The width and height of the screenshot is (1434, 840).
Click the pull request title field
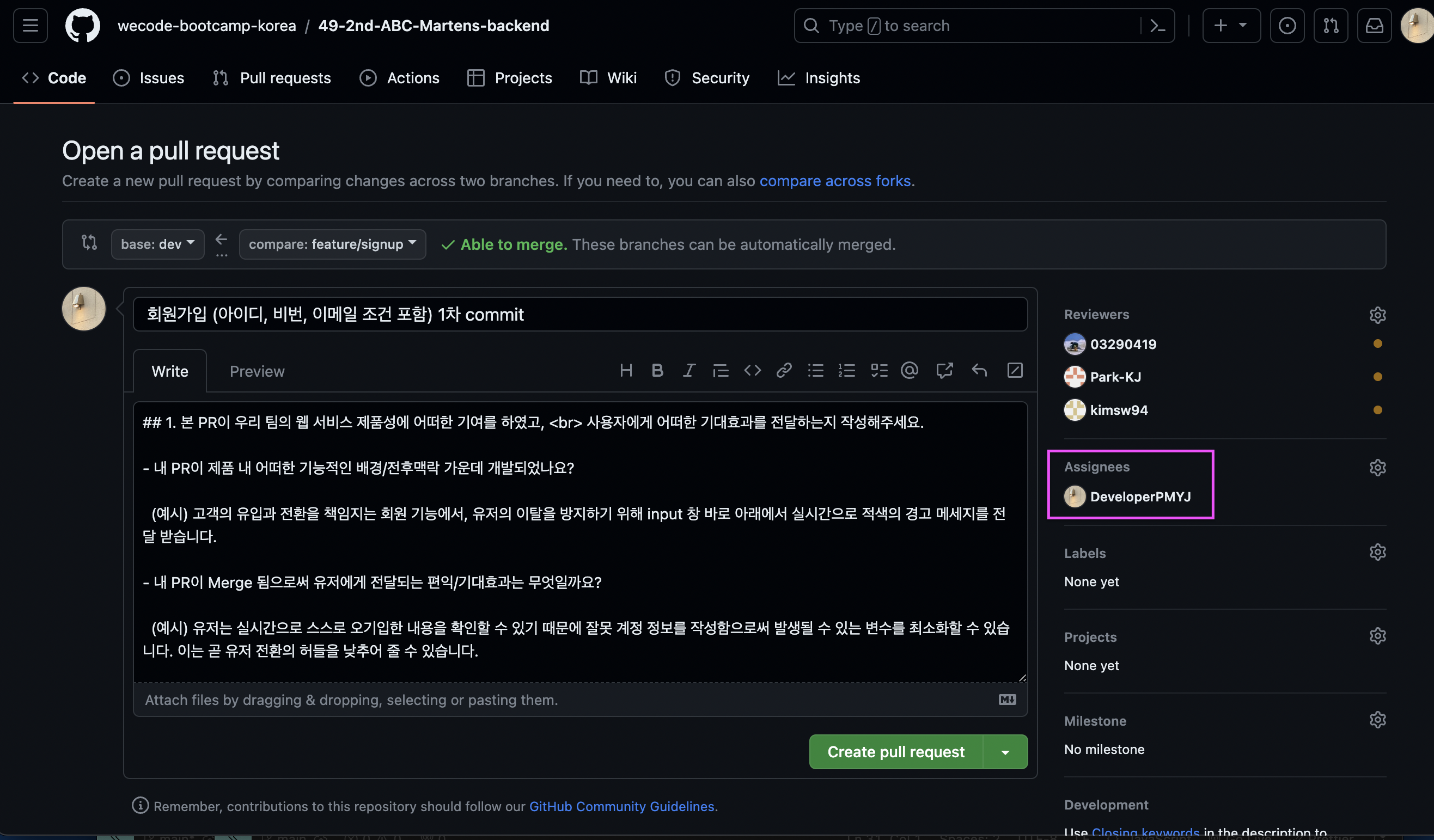(579, 315)
